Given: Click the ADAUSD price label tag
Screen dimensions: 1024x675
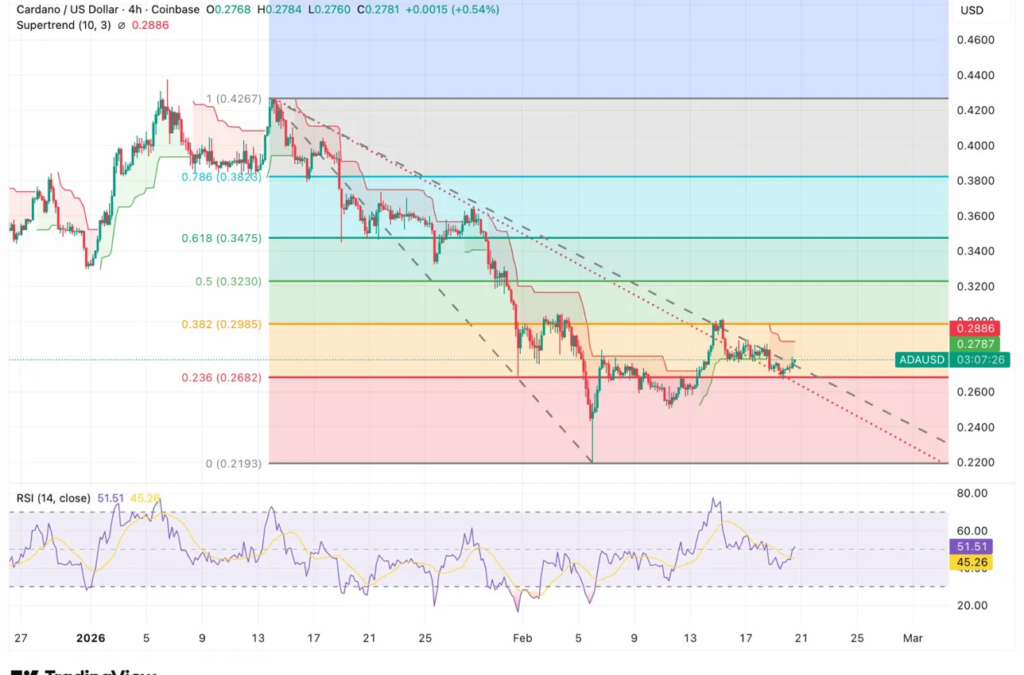Looking at the screenshot, I should click(x=921, y=359).
